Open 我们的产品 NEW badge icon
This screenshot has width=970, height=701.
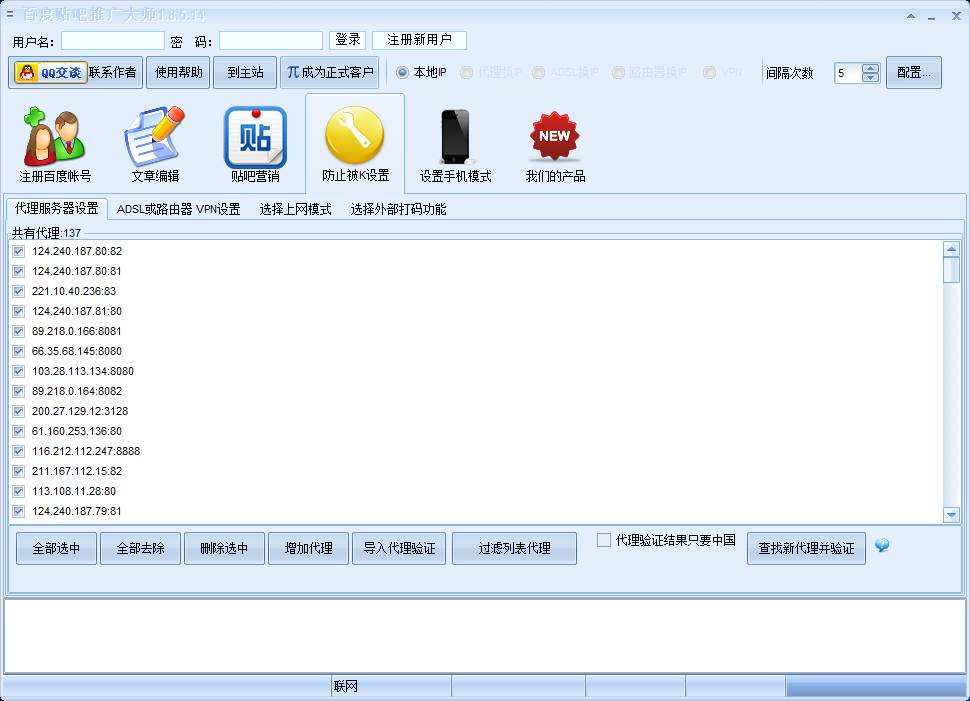[x=555, y=144]
